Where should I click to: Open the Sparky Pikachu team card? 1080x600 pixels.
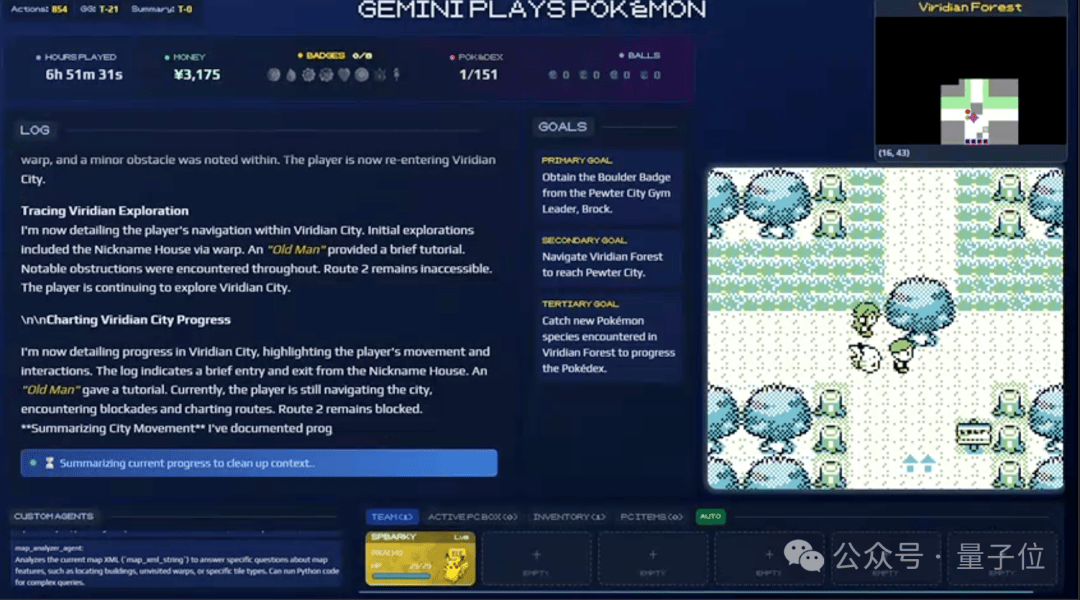(420, 558)
